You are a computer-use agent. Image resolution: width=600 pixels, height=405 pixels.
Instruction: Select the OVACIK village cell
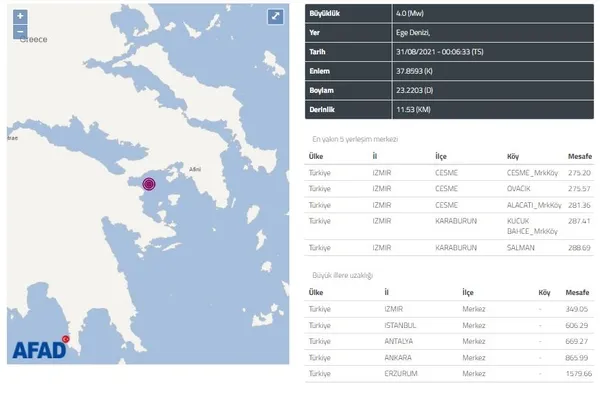pyautogui.click(x=519, y=188)
